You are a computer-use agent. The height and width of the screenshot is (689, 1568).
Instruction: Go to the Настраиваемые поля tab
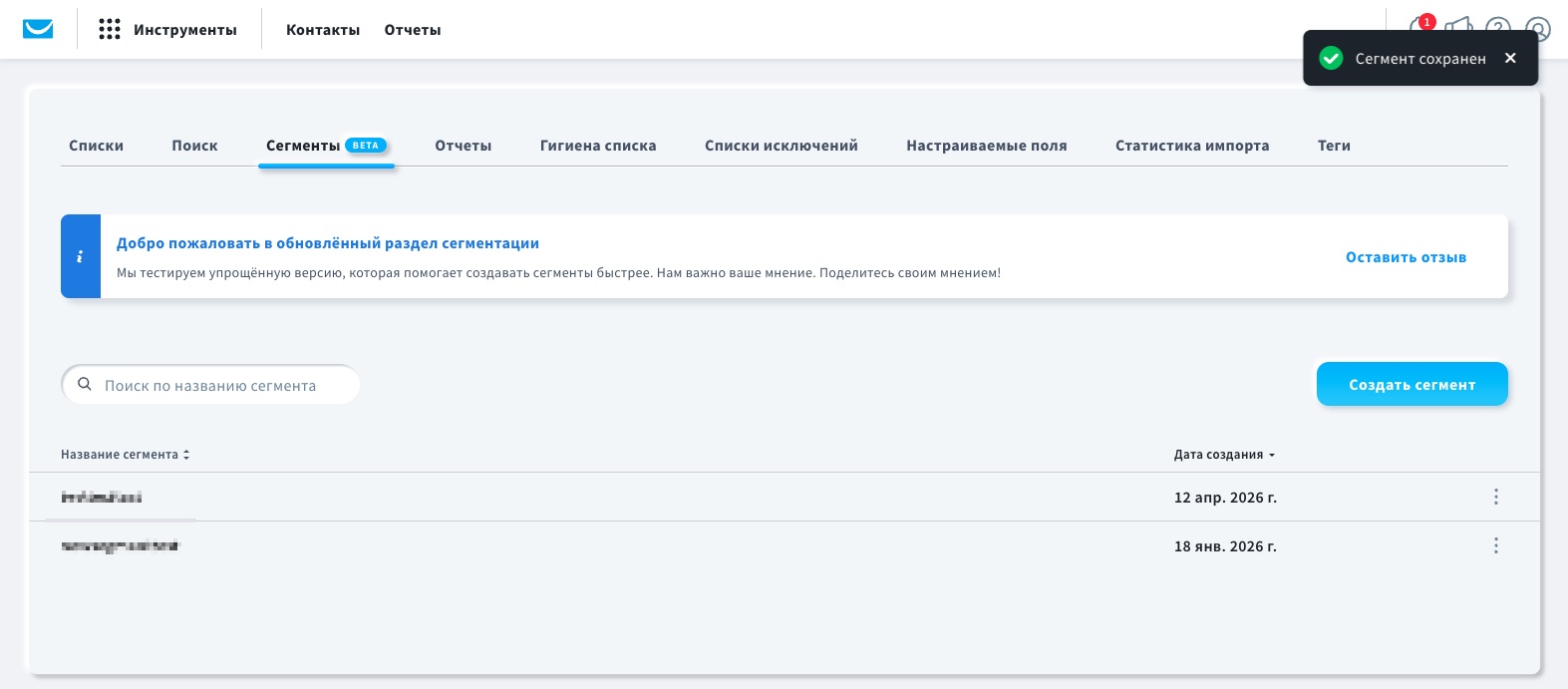[986, 146]
